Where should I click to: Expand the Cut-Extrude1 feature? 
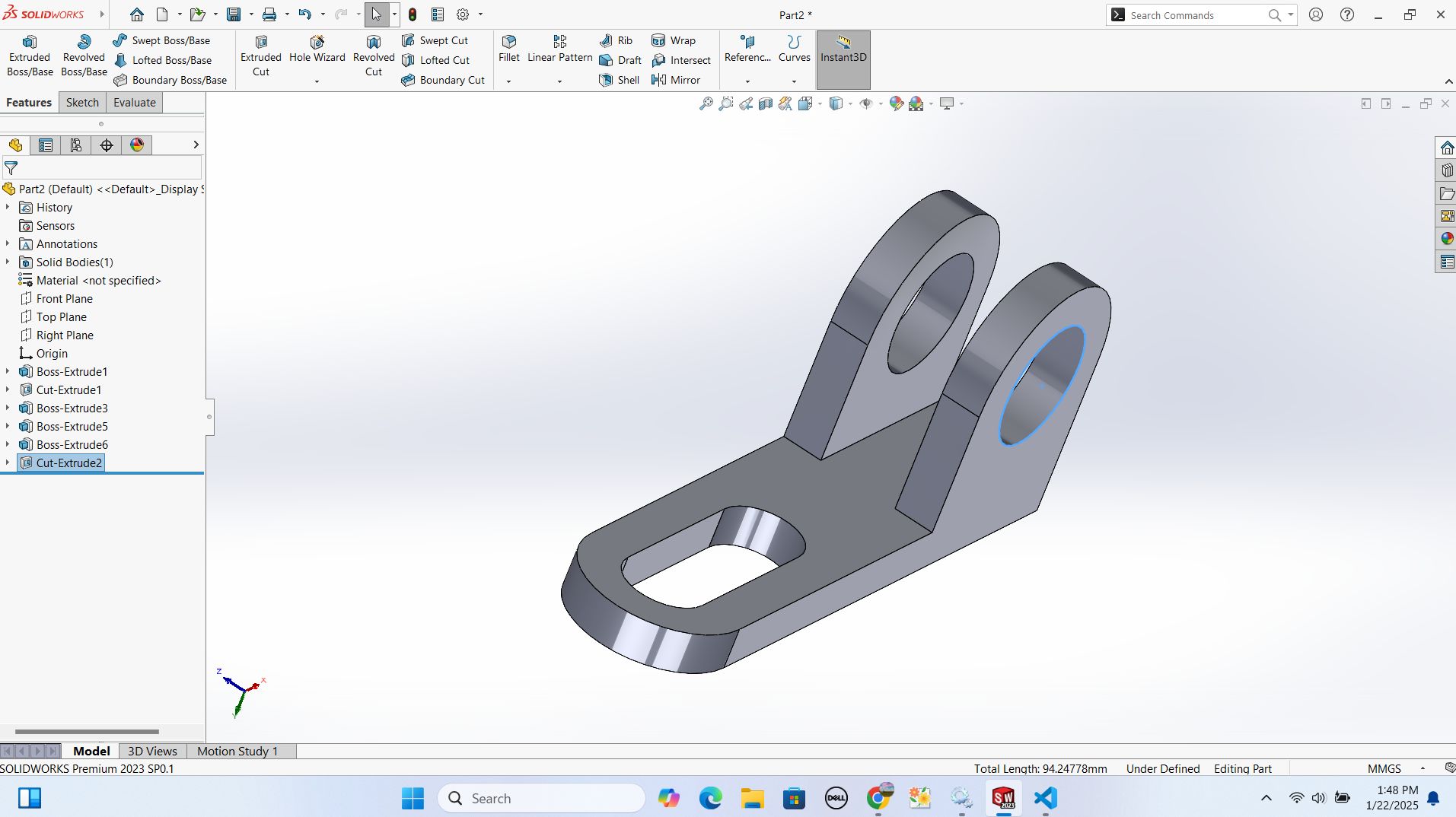8,390
